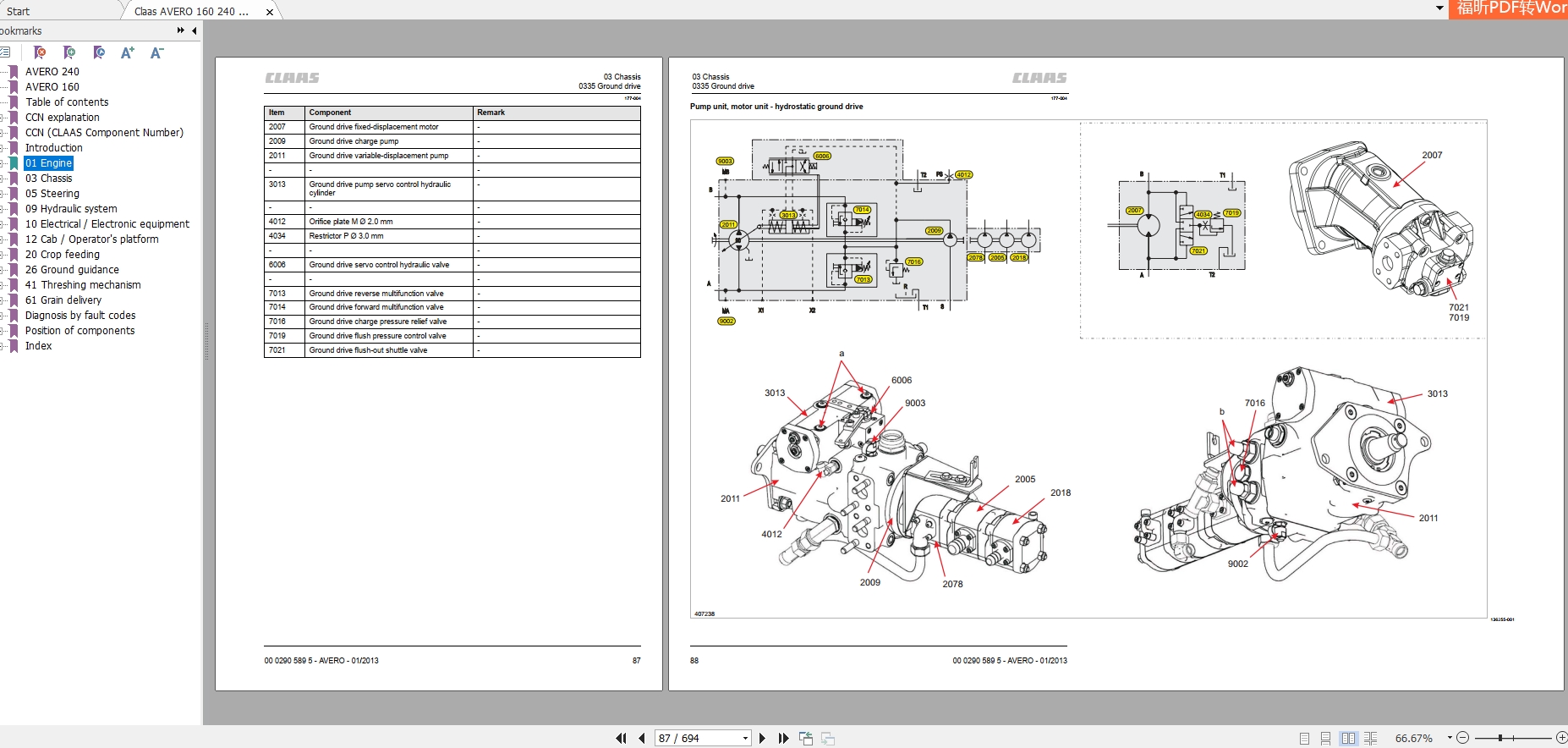Click the previous view icon
Image resolution: width=1568 pixels, height=748 pixels.
pyautogui.click(x=806, y=739)
